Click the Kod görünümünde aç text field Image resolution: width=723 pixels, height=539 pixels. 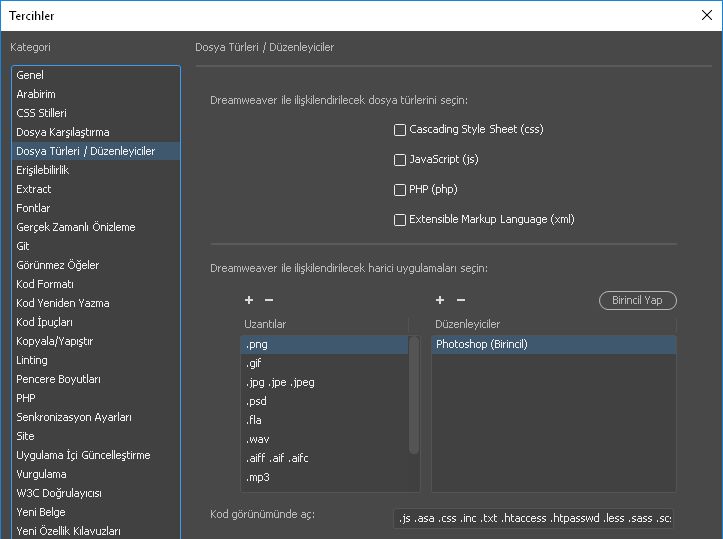pos(535,518)
